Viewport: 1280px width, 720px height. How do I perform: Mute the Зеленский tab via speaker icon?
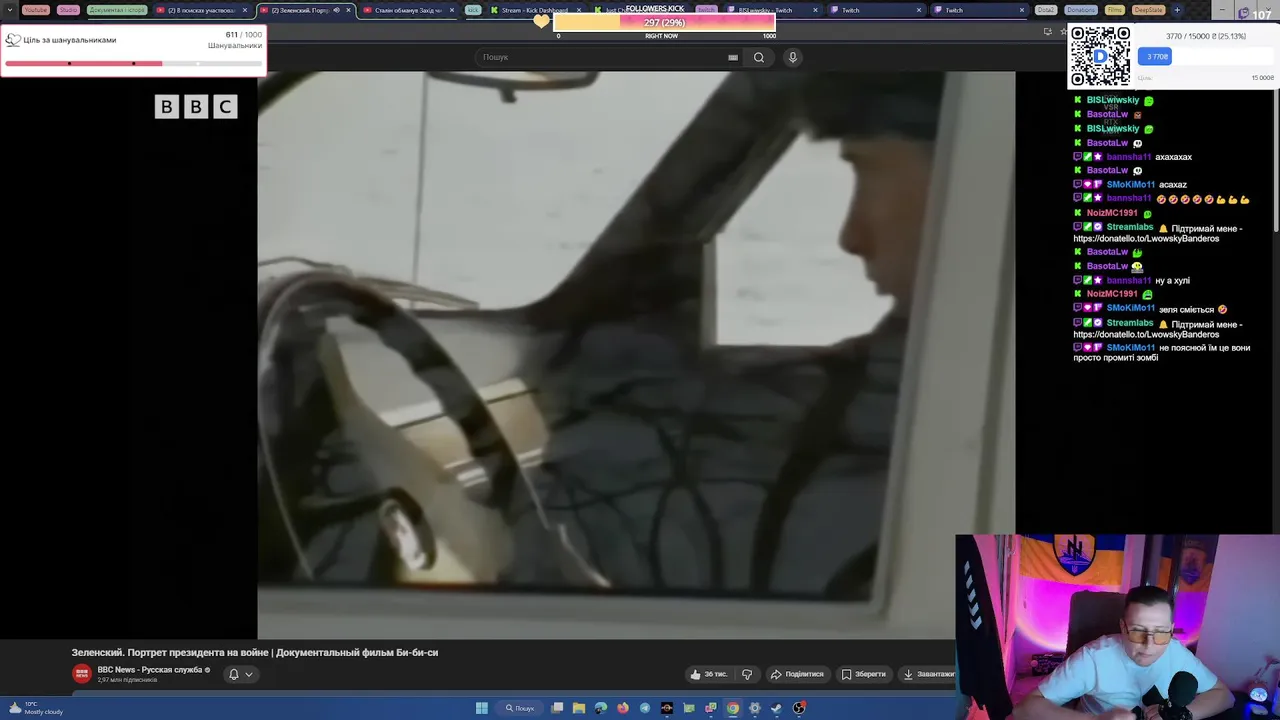336,10
